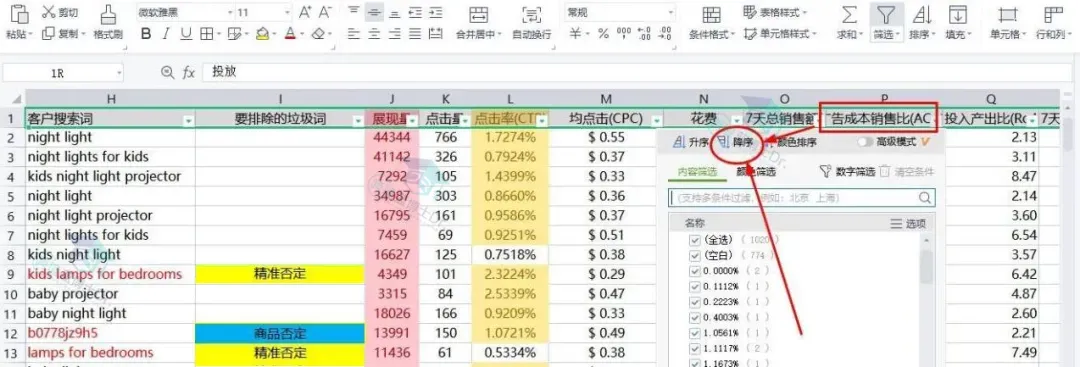Uncheck the (全选) select all checkbox
This screenshot has height=367, width=1080.
point(694,240)
